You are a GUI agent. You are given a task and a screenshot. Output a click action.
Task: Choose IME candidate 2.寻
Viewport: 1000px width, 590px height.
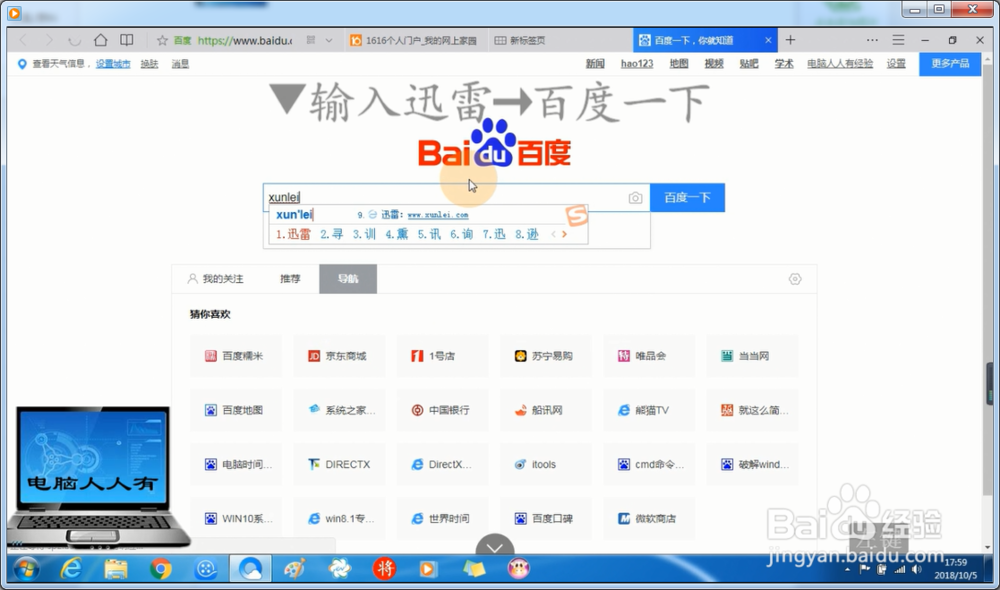click(x=332, y=234)
